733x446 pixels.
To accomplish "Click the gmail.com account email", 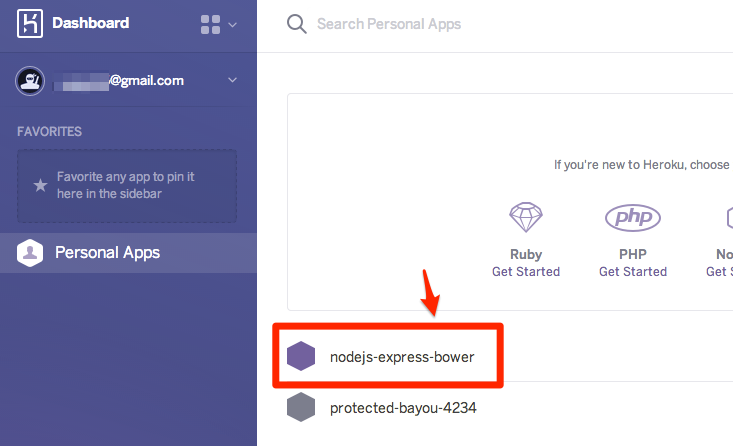I will pos(120,80).
